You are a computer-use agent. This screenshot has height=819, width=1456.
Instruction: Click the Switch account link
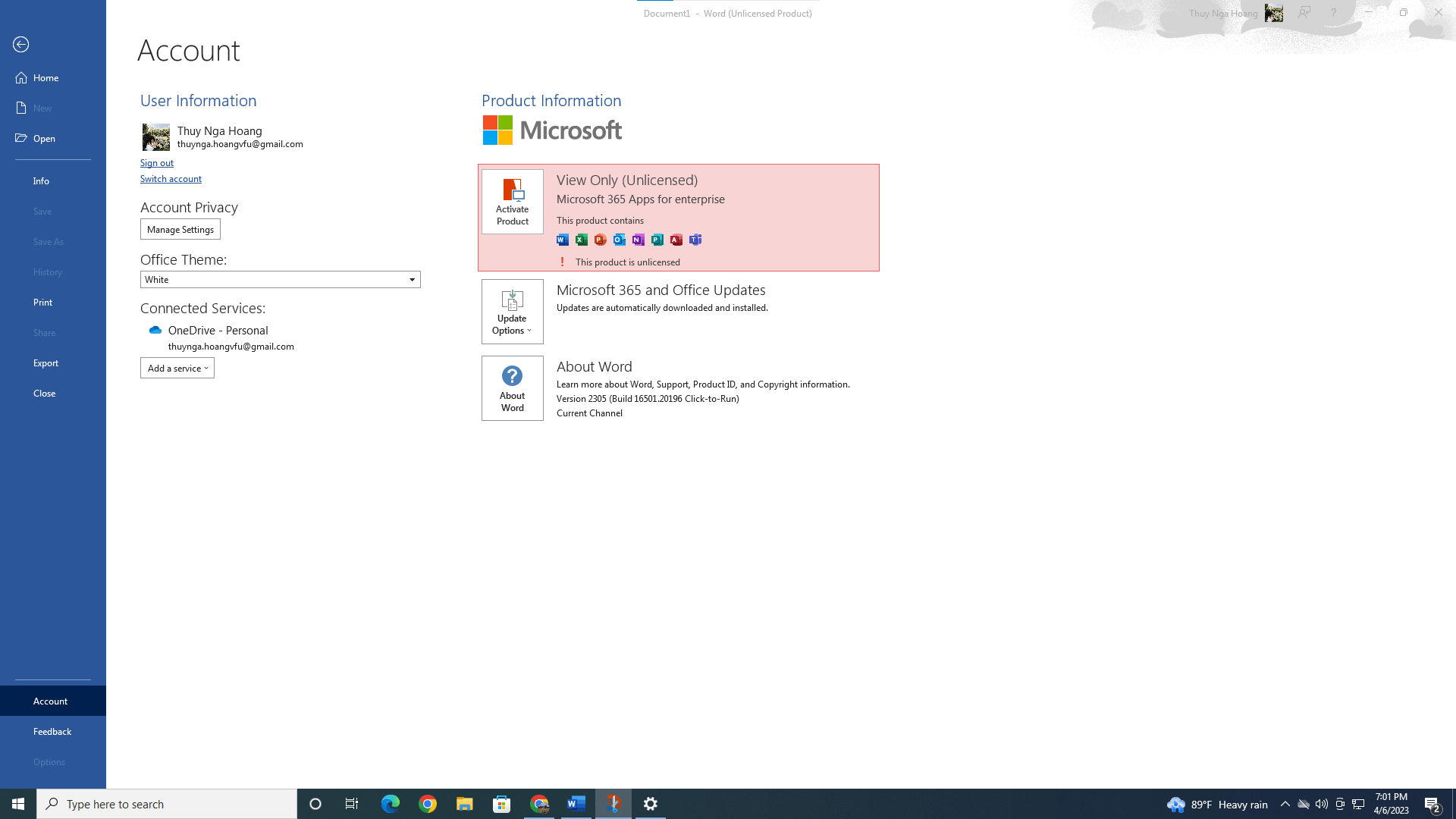point(171,179)
